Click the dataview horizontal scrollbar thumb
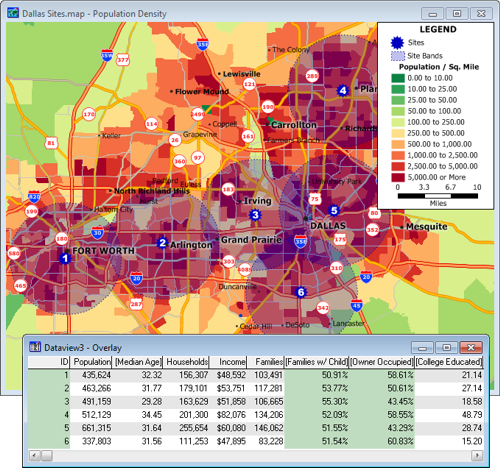Image resolution: width=500 pixels, height=468 pixels. [47, 455]
